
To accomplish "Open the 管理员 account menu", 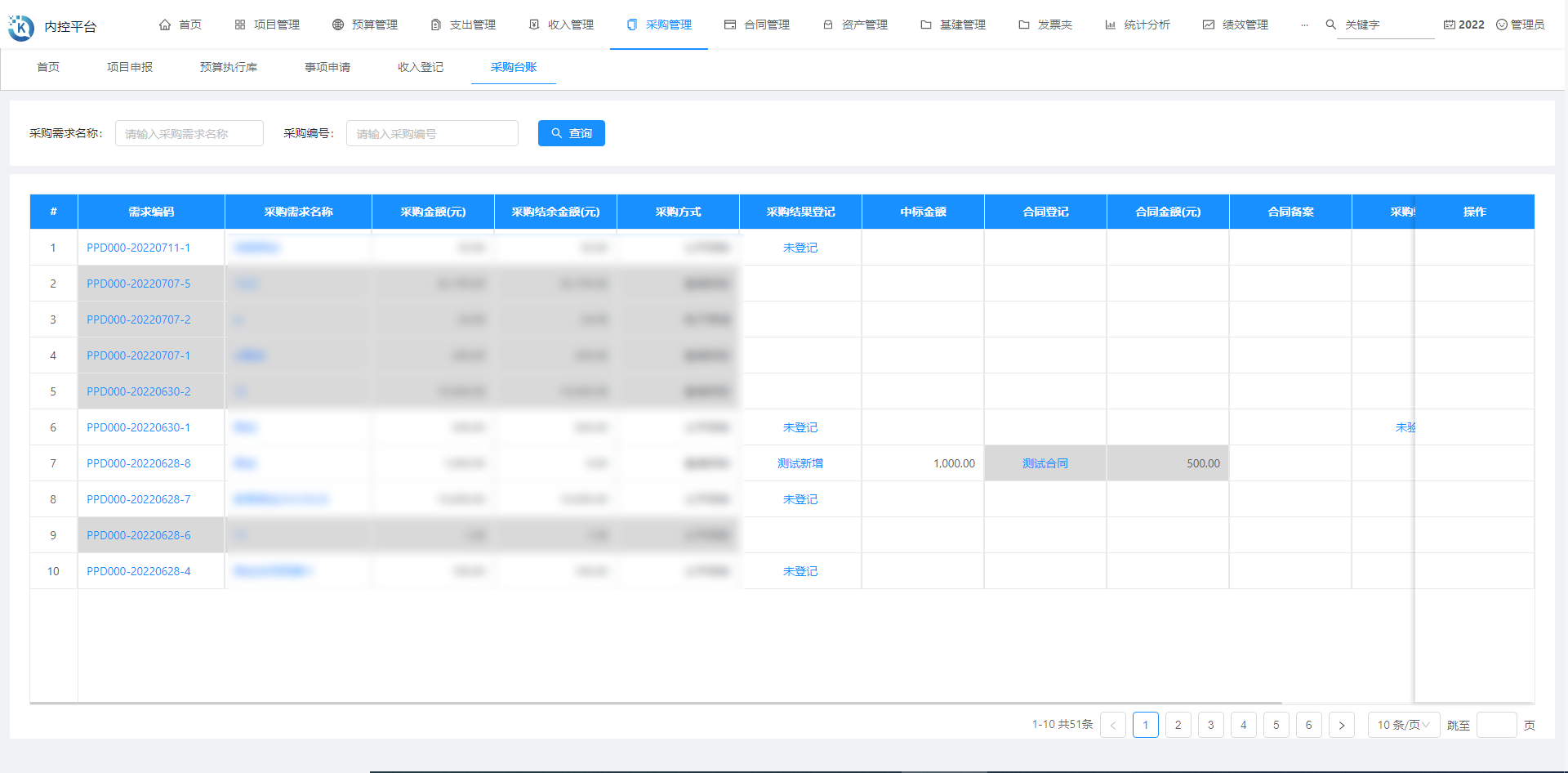I will 1521,25.
